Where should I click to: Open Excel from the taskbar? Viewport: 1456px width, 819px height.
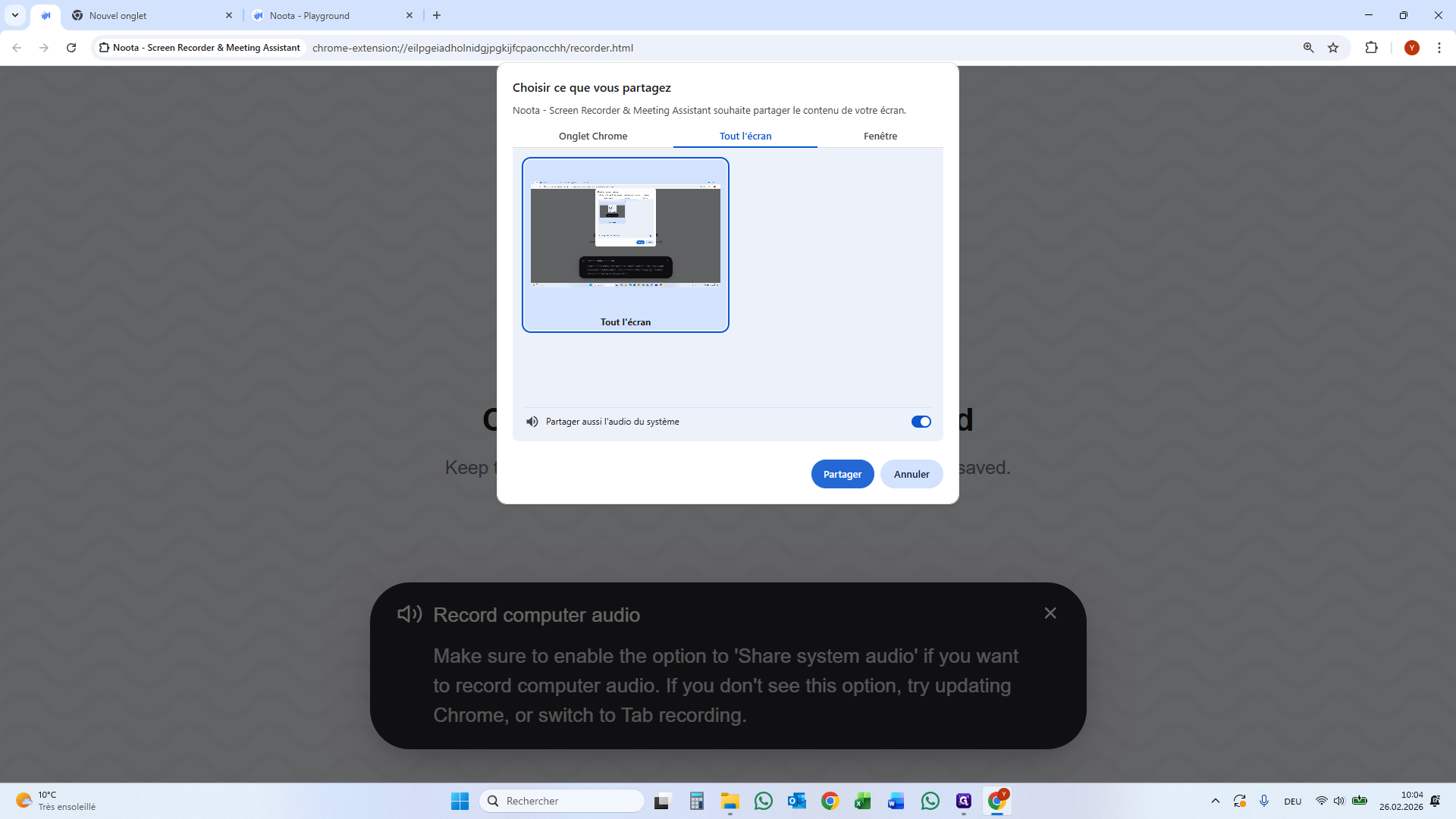(x=864, y=801)
